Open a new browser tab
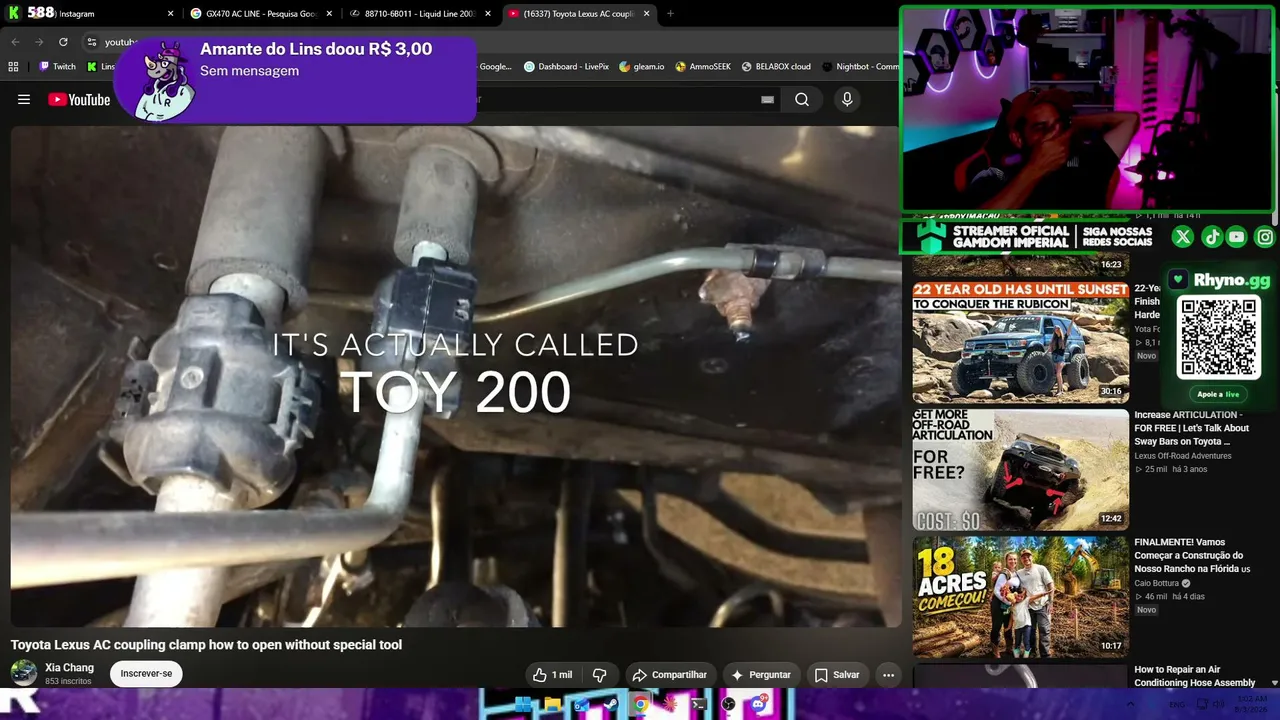 [670, 14]
